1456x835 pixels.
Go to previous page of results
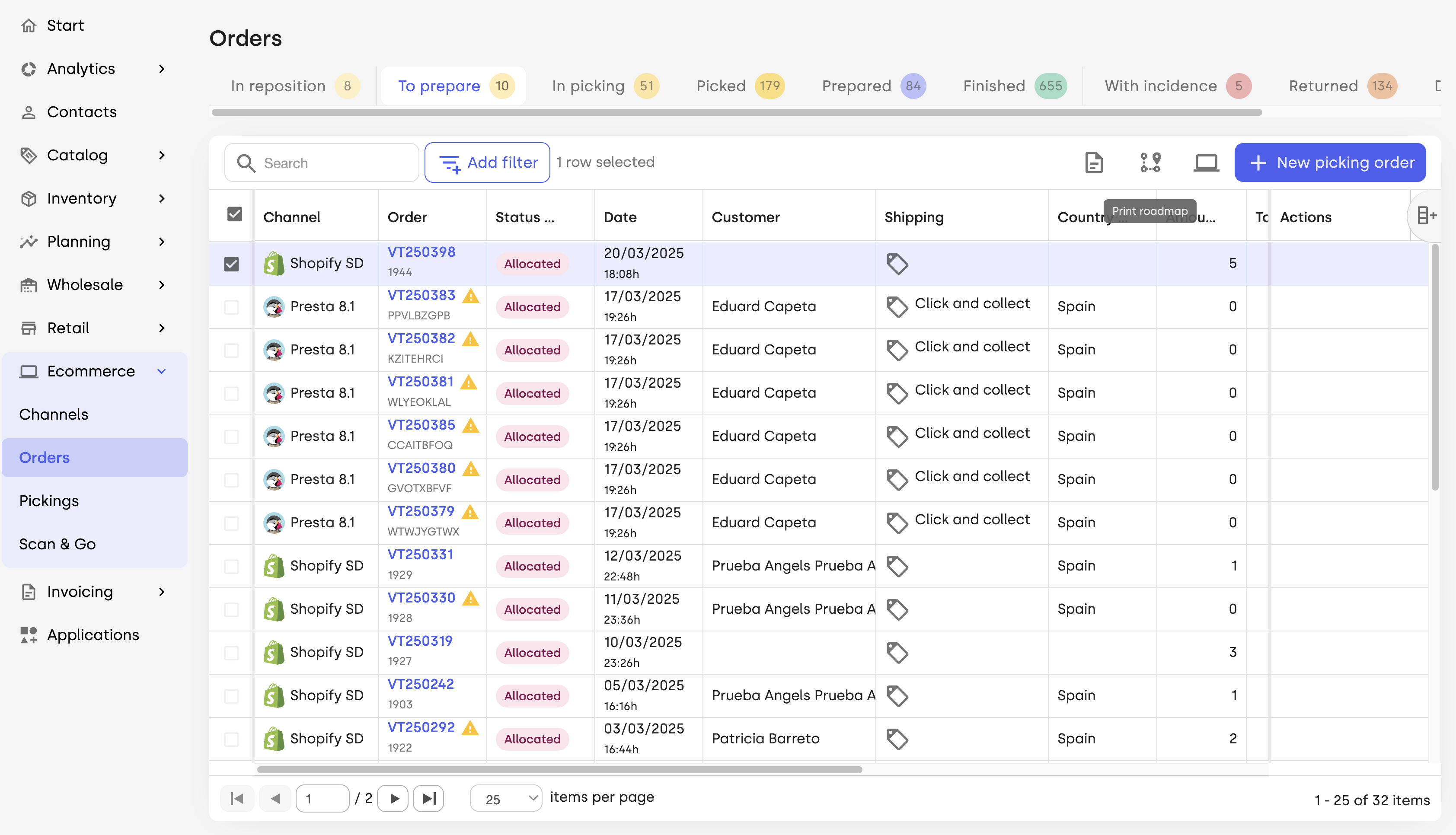click(275, 798)
